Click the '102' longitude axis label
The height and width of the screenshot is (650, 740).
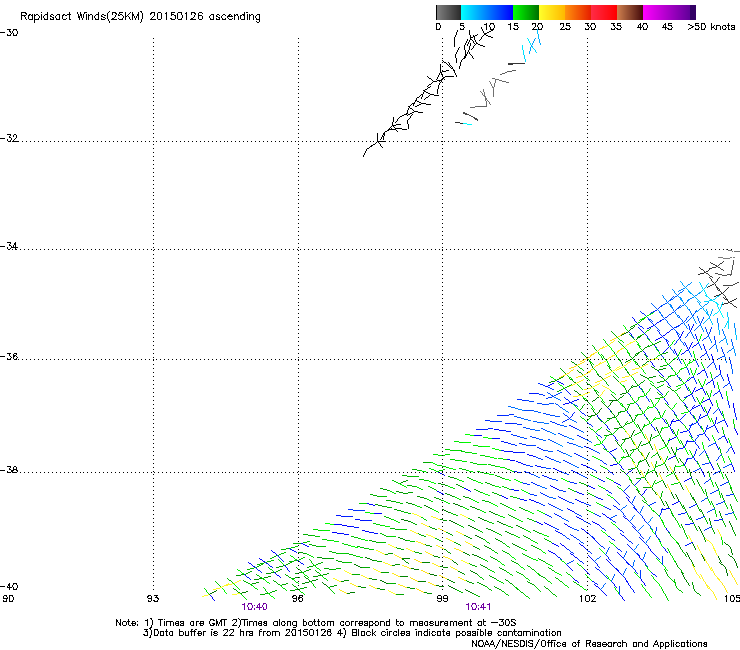click(588, 599)
